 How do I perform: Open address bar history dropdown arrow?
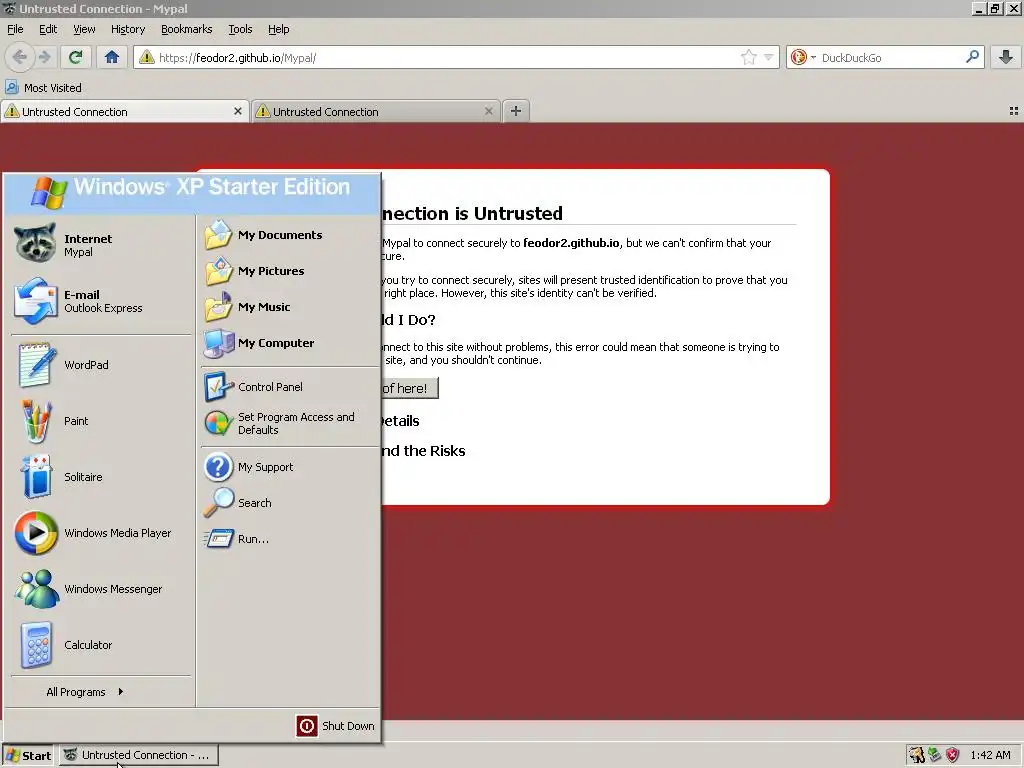[x=769, y=57]
